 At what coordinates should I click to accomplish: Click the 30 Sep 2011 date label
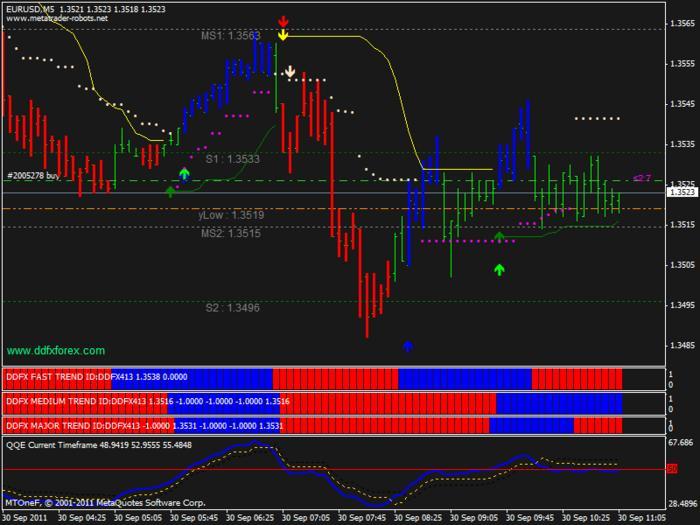[x=25, y=518]
